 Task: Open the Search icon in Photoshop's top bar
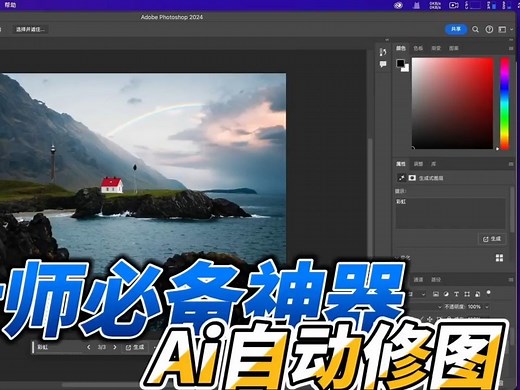pyautogui.click(x=475, y=30)
